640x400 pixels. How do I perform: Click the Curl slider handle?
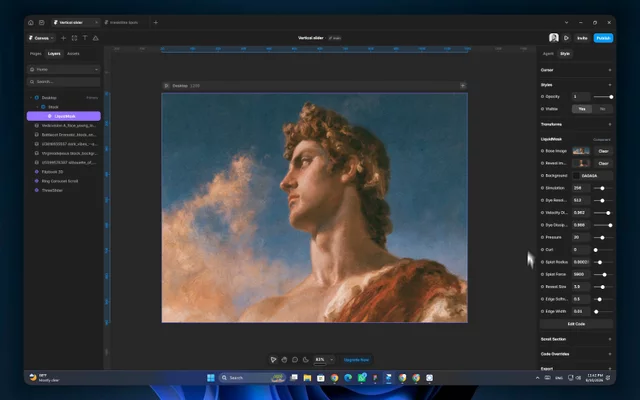click(x=596, y=250)
